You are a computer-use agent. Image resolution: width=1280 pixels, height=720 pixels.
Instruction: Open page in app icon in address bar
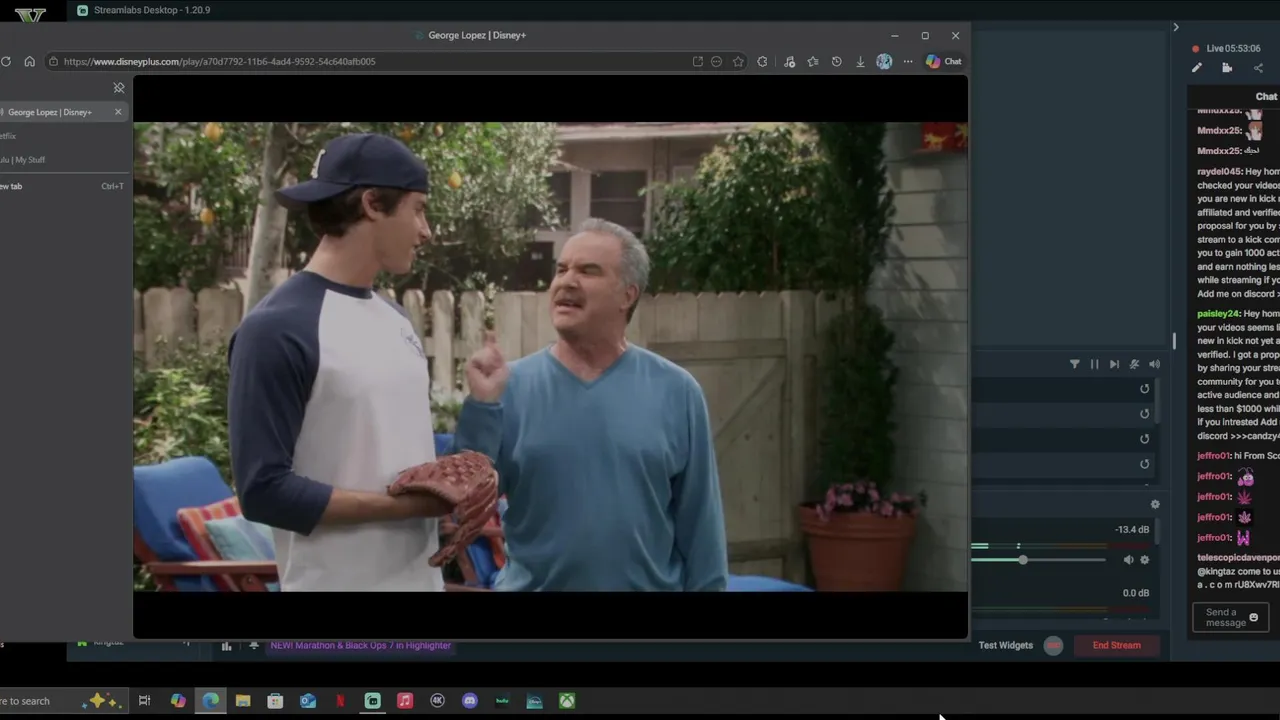tap(697, 61)
